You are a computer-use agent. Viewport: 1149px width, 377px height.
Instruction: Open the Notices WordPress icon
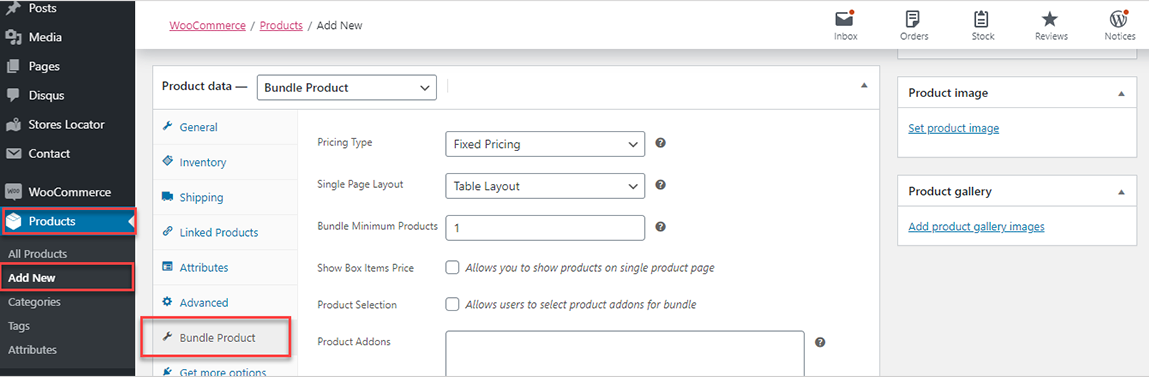1119,19
